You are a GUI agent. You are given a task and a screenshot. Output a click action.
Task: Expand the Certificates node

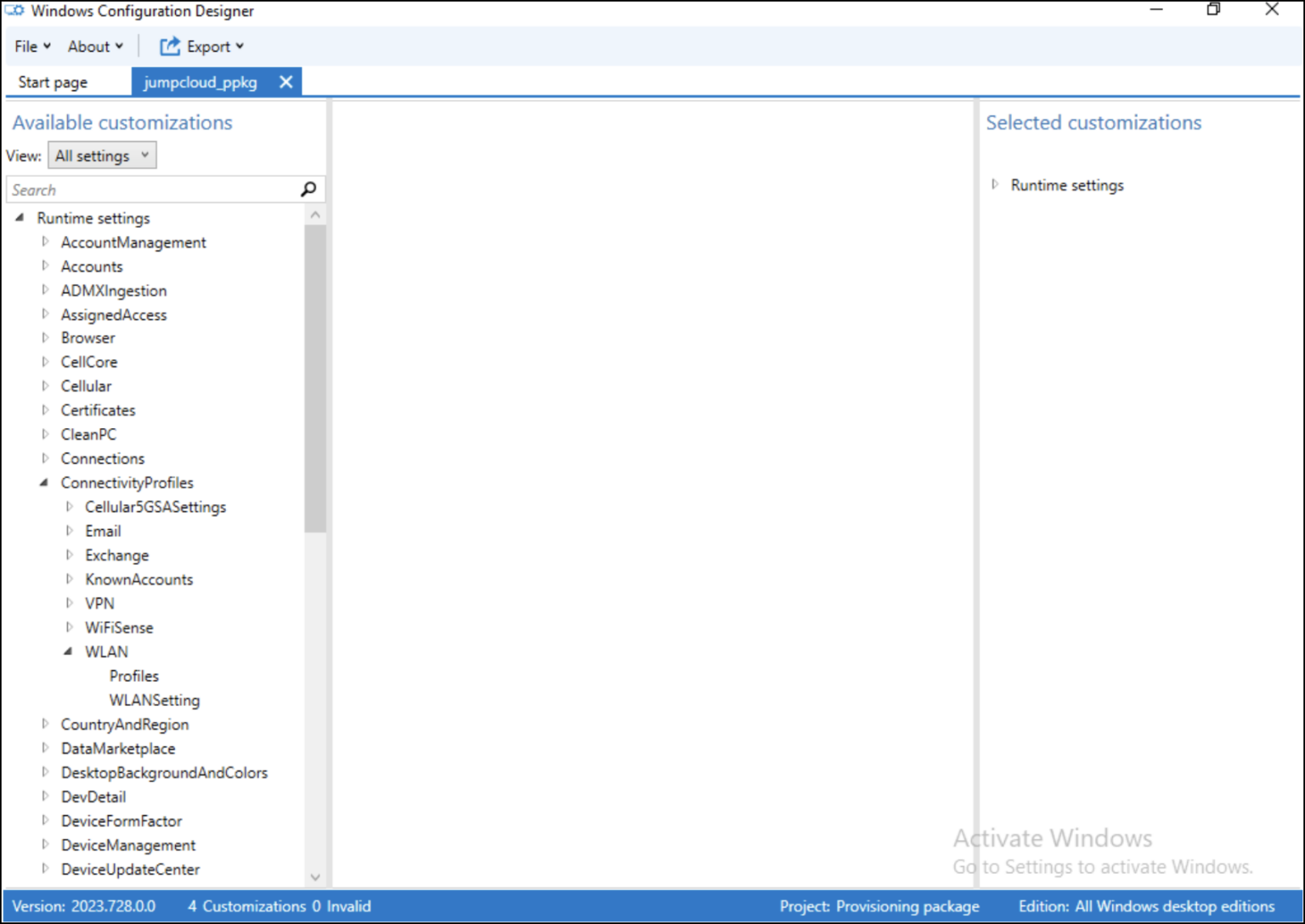(45, 410)
